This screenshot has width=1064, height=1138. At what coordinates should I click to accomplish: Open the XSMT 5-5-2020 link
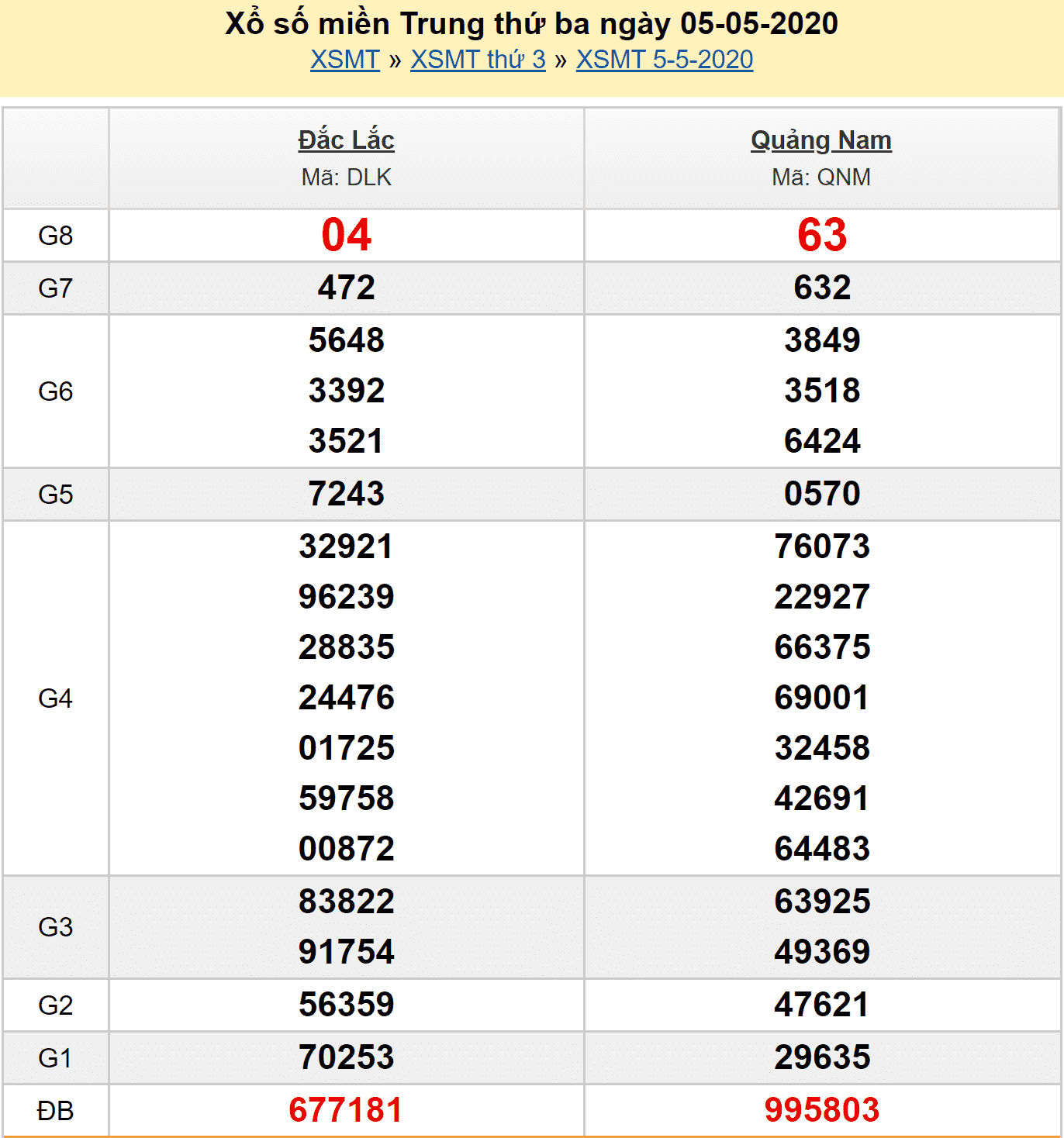tap(665, 60)
